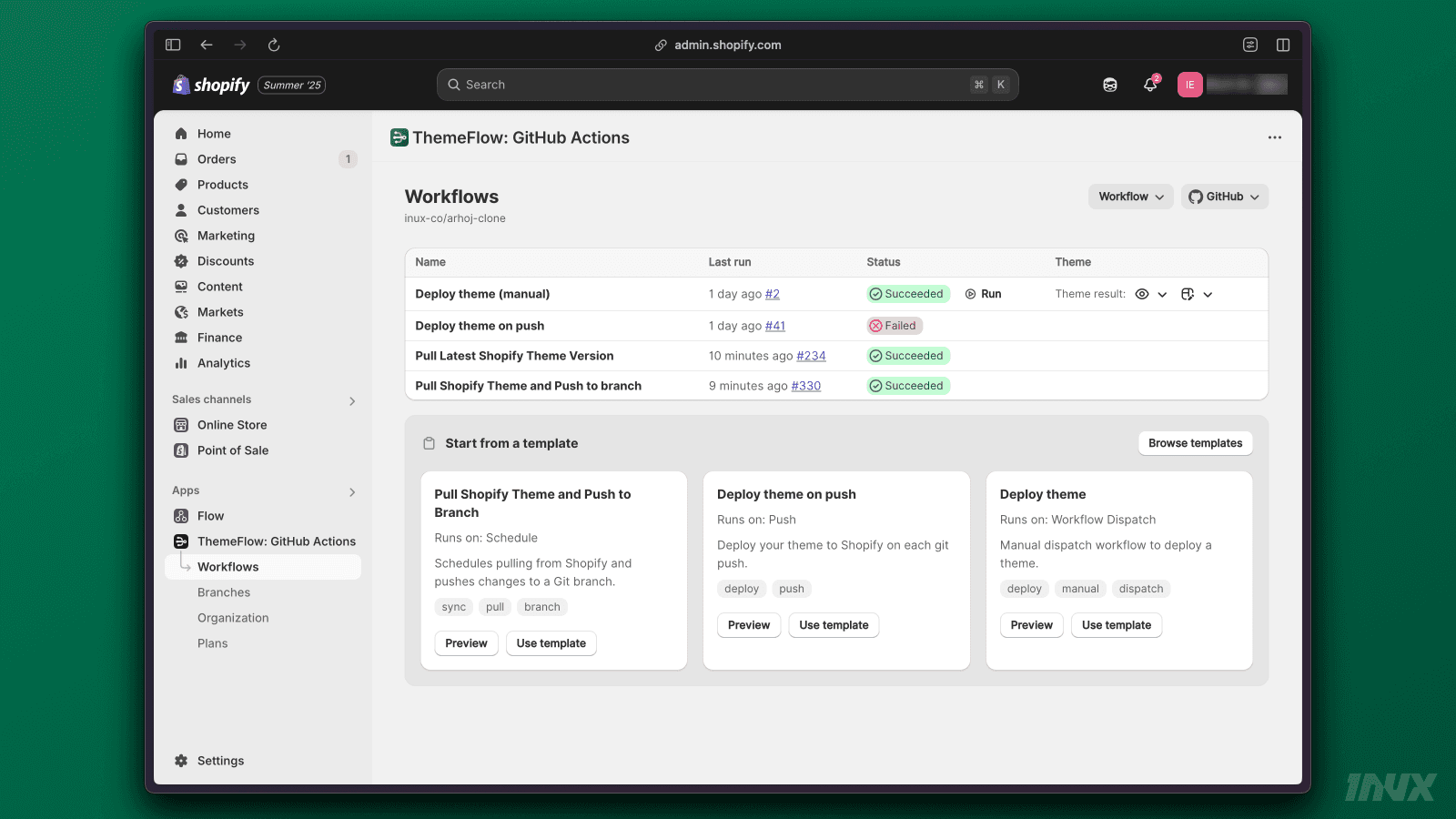The width and height of the screenshot is (1456, 819).
Task: Open the Analytics section icon
Action: 183,362
